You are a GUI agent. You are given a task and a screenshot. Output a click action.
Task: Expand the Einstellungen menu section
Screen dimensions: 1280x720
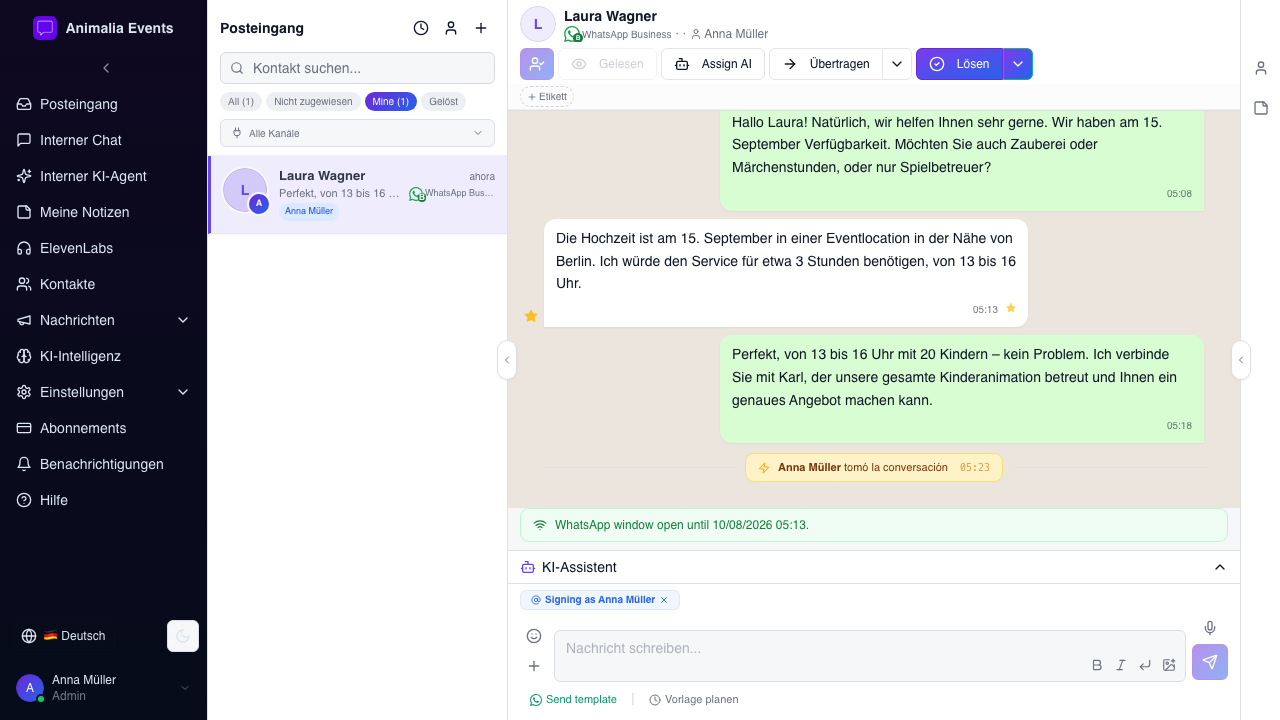tap(103, 392)
